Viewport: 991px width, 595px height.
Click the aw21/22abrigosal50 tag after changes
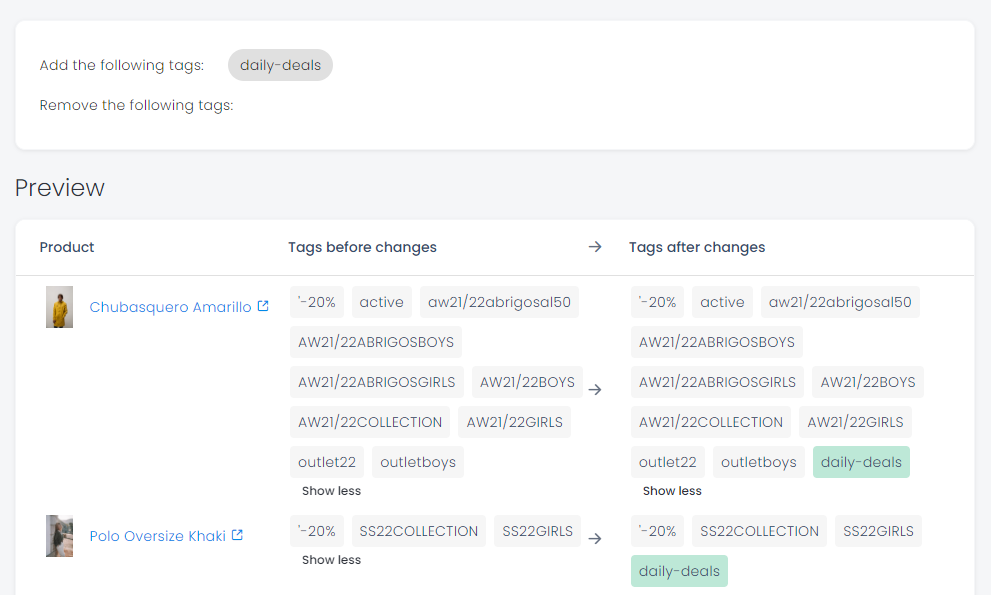point(840,302)
